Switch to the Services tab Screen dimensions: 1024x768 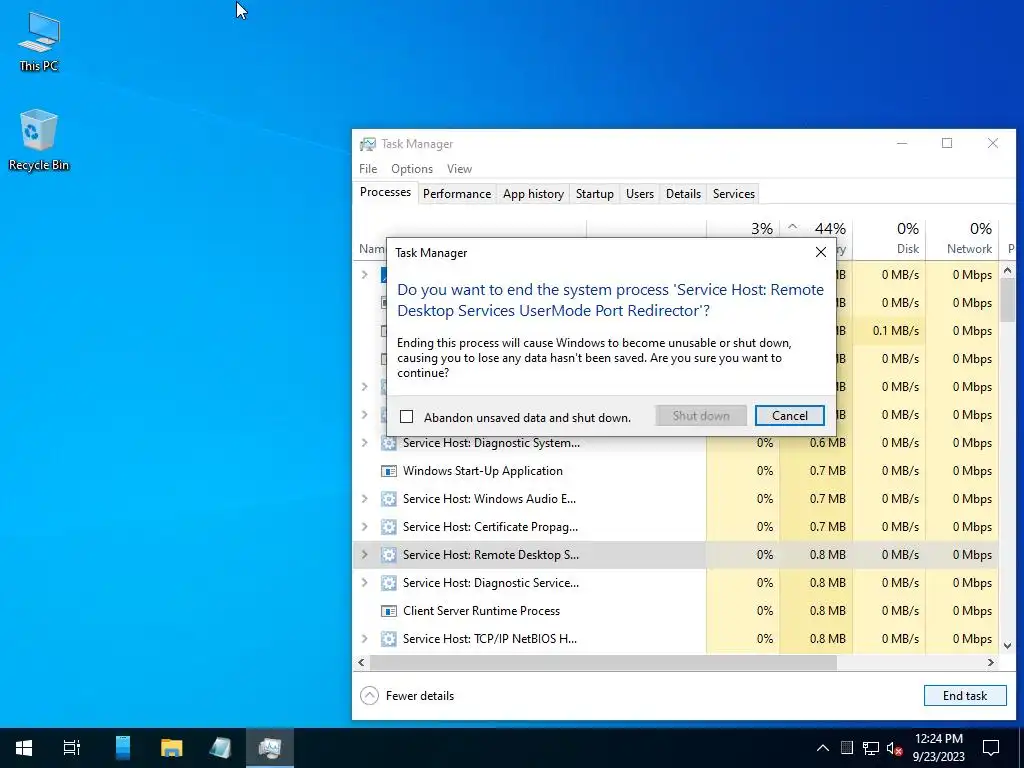tap(733, 194)
